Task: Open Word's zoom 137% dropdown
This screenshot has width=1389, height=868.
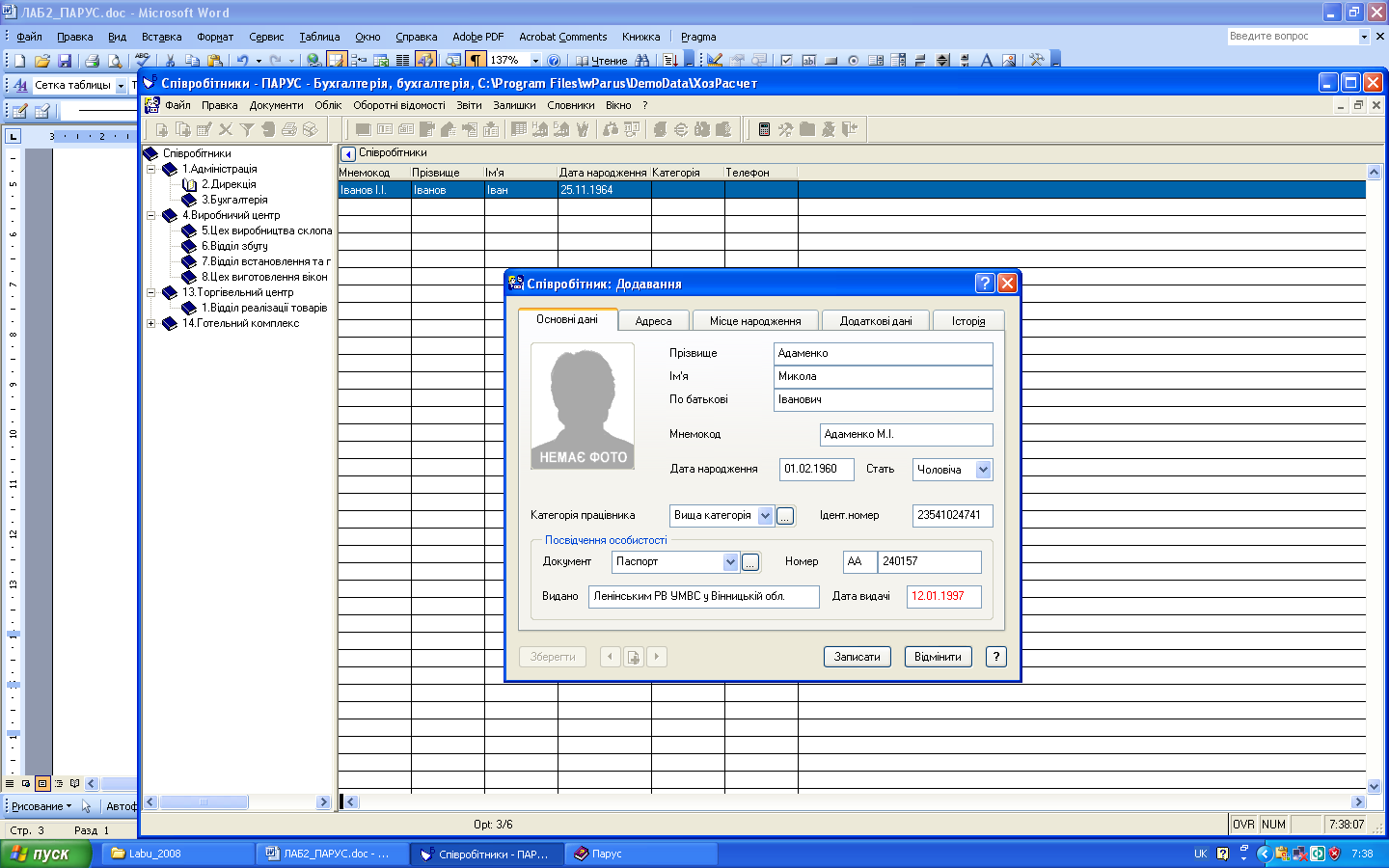Action: pos(535,61)
